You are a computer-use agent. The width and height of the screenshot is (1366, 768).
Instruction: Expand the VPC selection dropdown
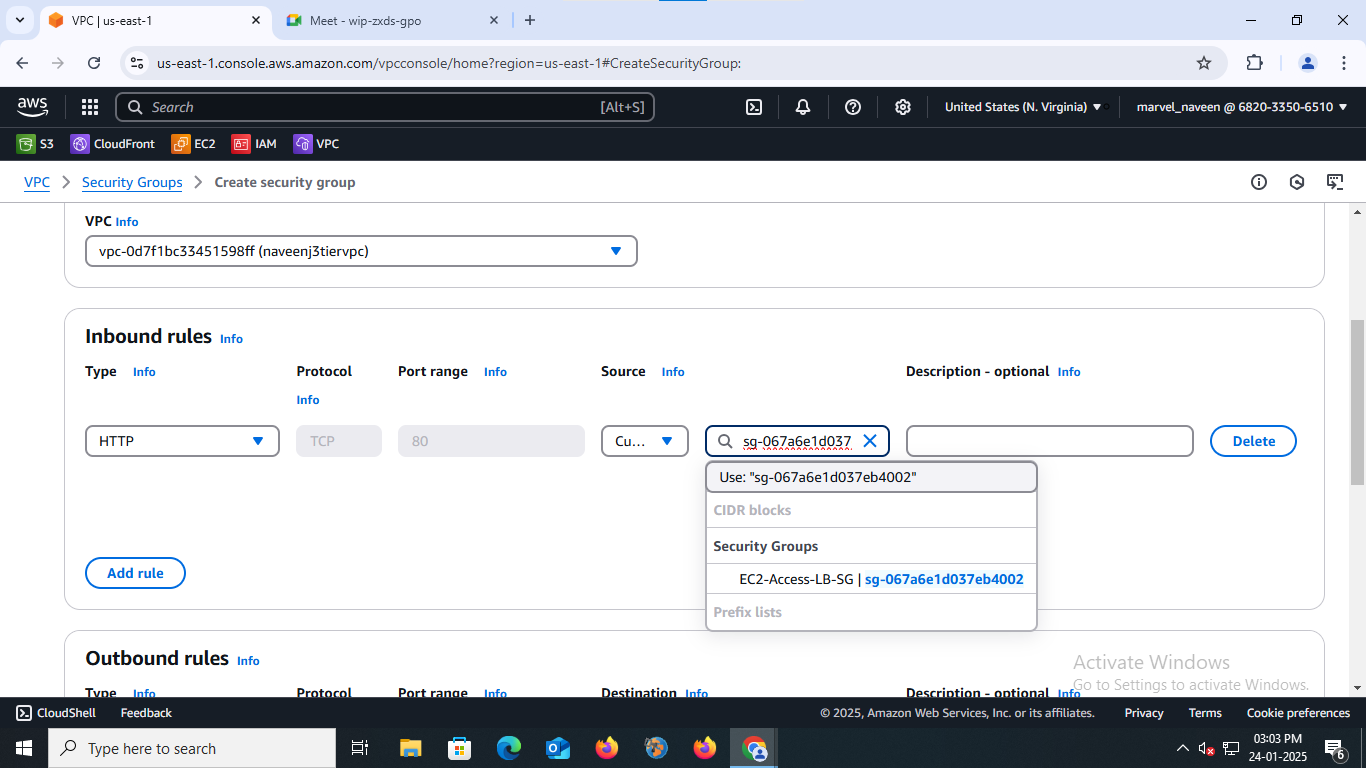(x=361, y=251)
